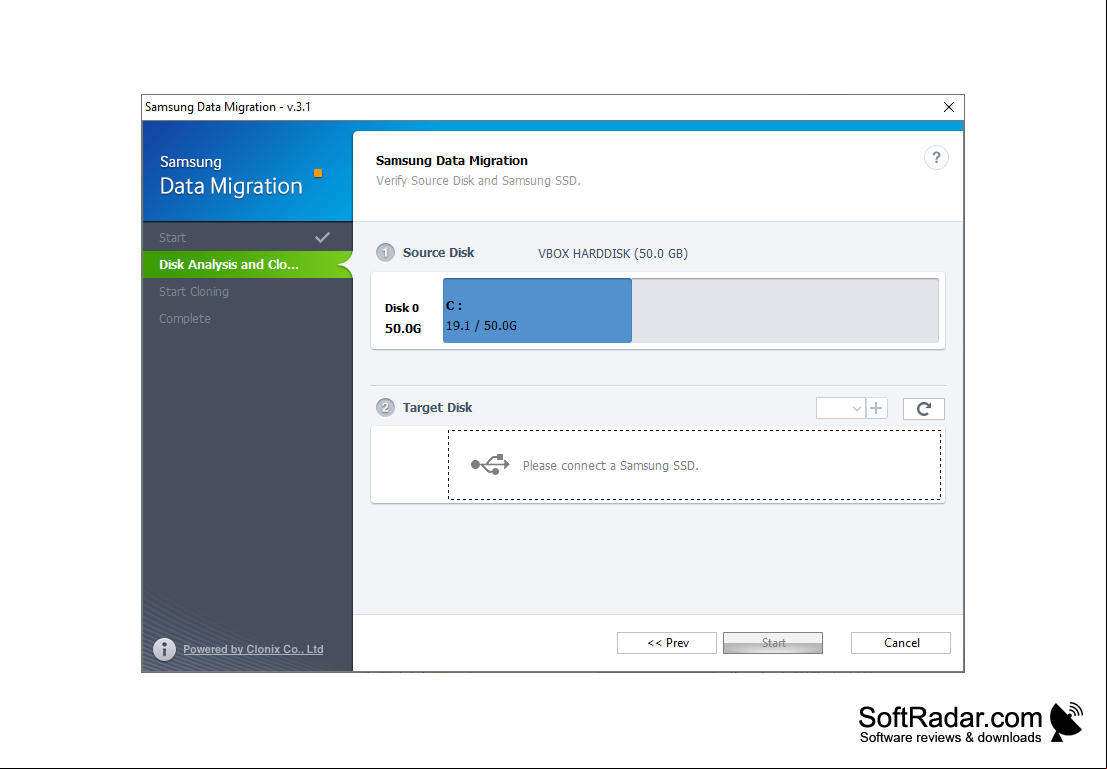
Task: Click the 'Disk 0' label
Action: pyautogui.click(x=402, y=308)
